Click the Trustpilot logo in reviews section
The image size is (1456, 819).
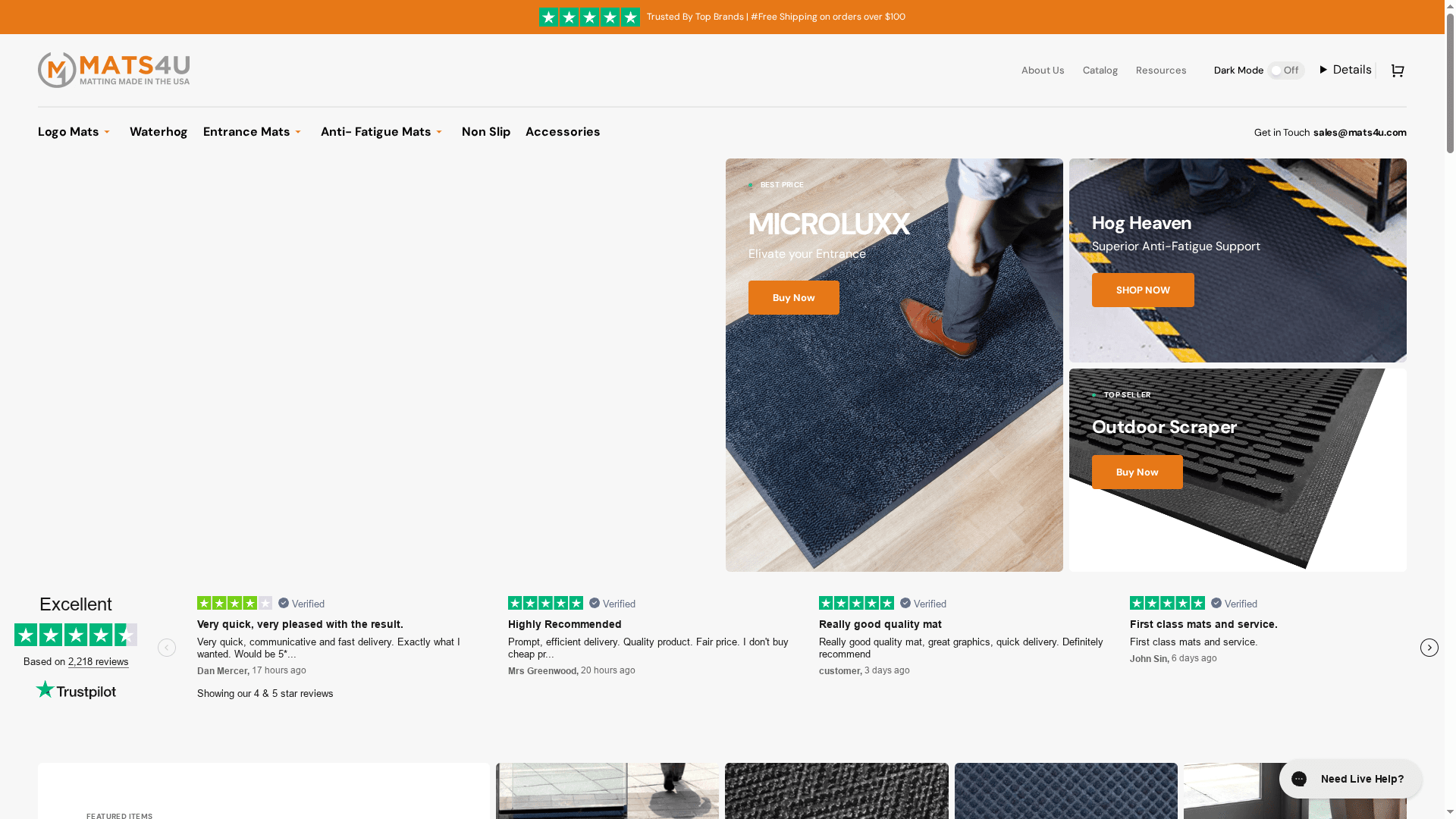pyautogui.click(x=75, y=689)
